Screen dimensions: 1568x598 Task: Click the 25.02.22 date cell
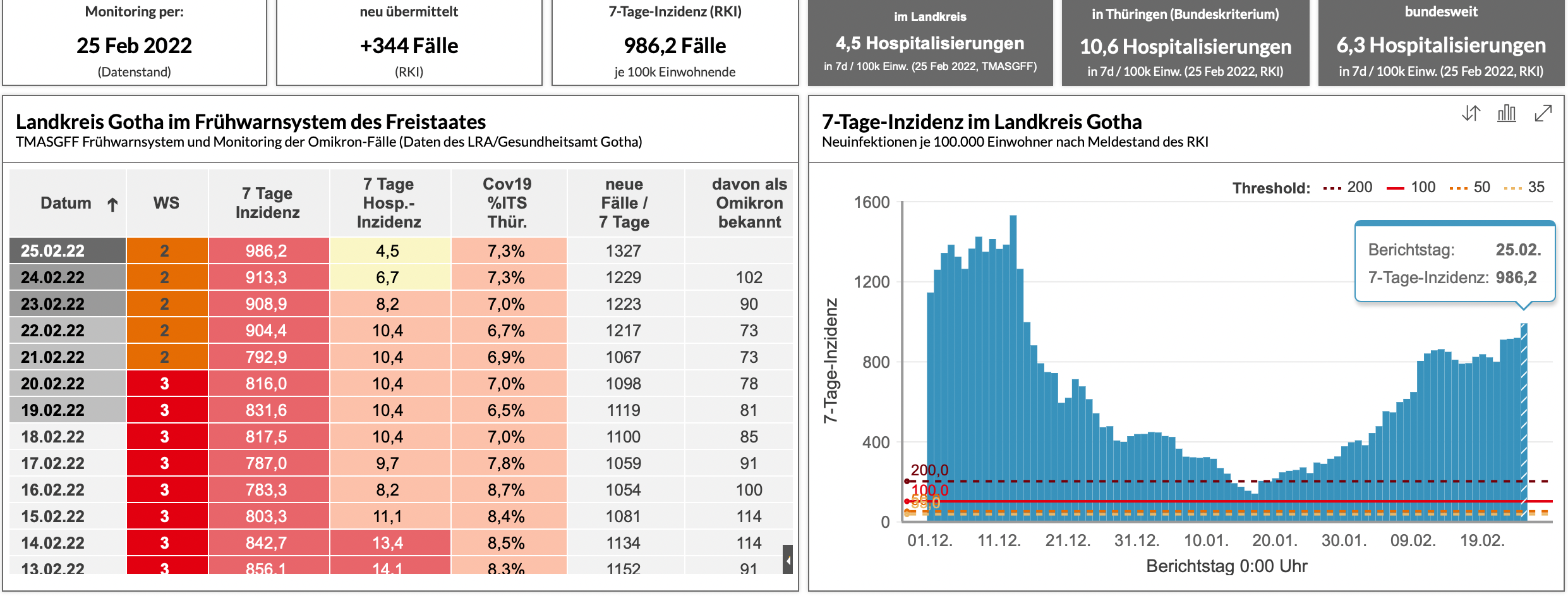pyautogui.click(x=68, y=250)
